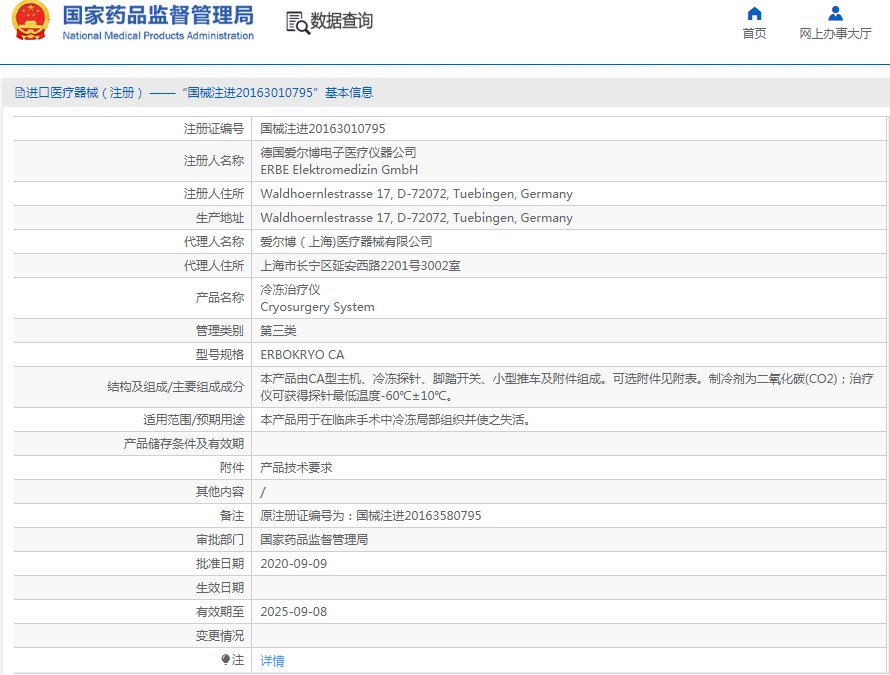Click the 产品储存条件及有效期 label

184,444
